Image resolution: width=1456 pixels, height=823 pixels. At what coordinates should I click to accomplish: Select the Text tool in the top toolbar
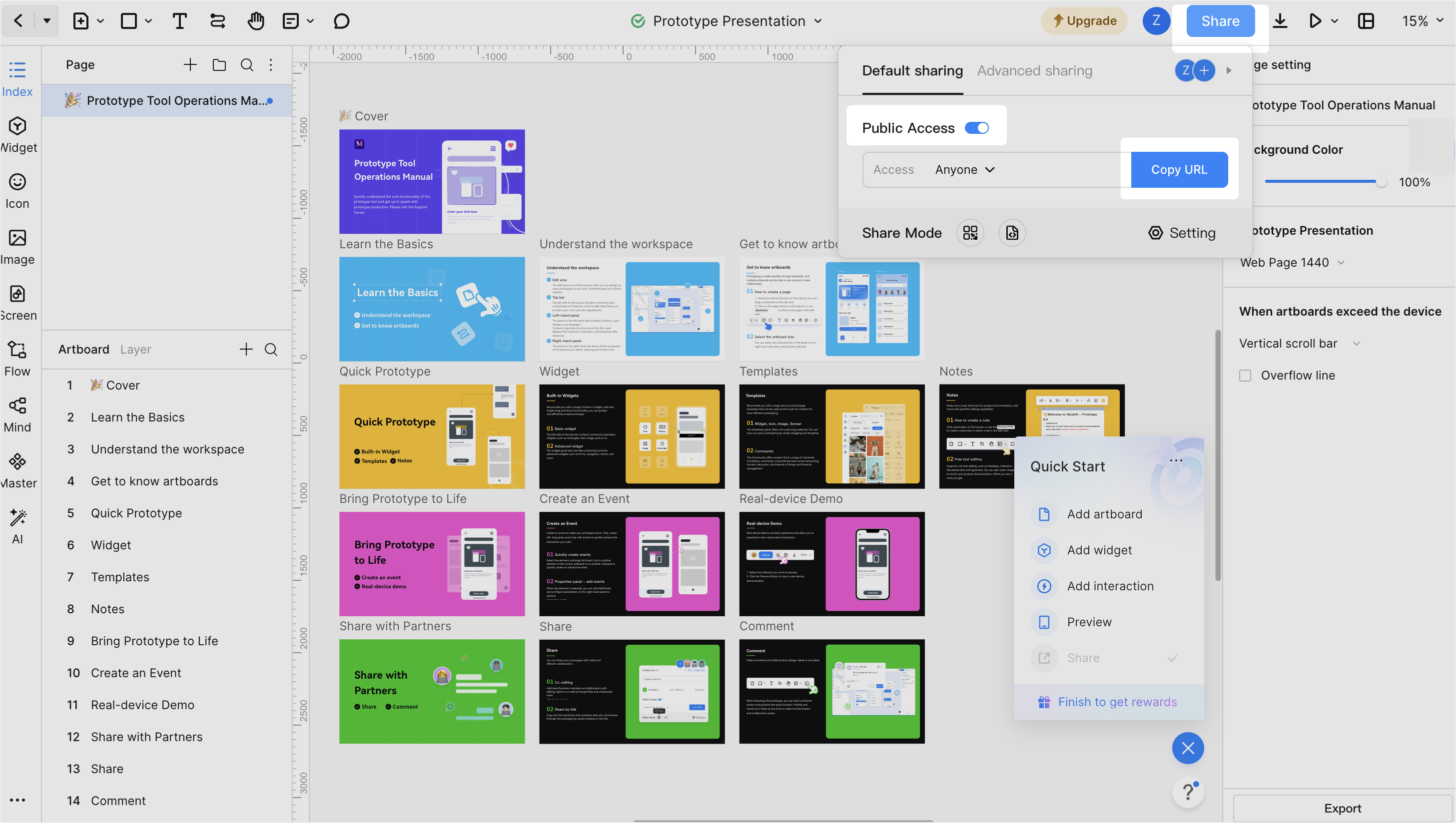180,21
